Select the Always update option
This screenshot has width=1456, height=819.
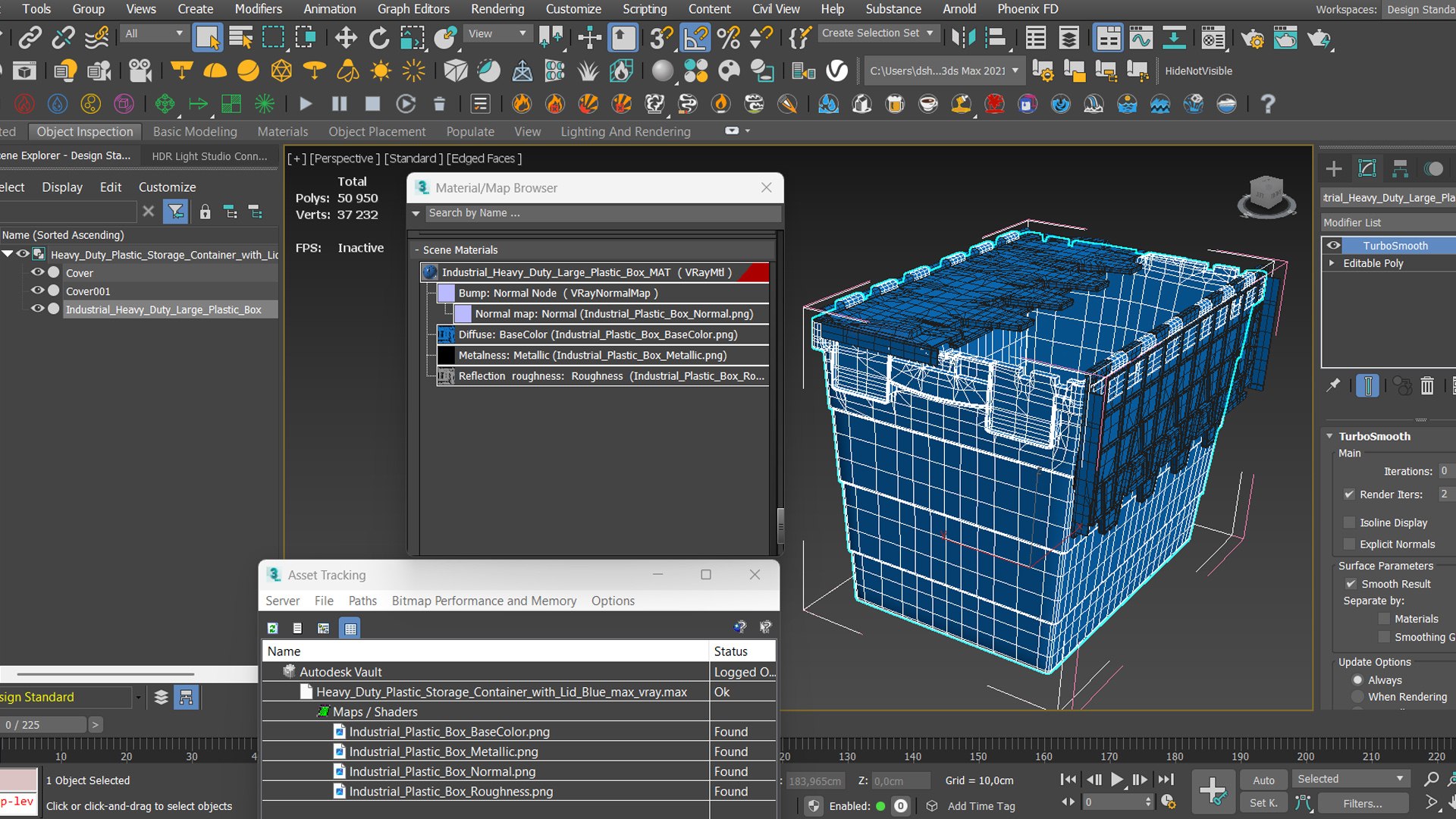pyautogui.click(x=1357, y=680)
